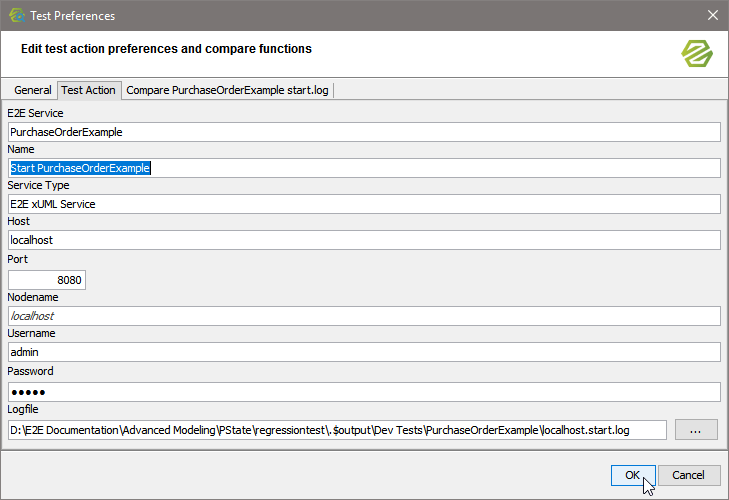Focus the Name text field

pyautogui.click(x=364, y=168)
